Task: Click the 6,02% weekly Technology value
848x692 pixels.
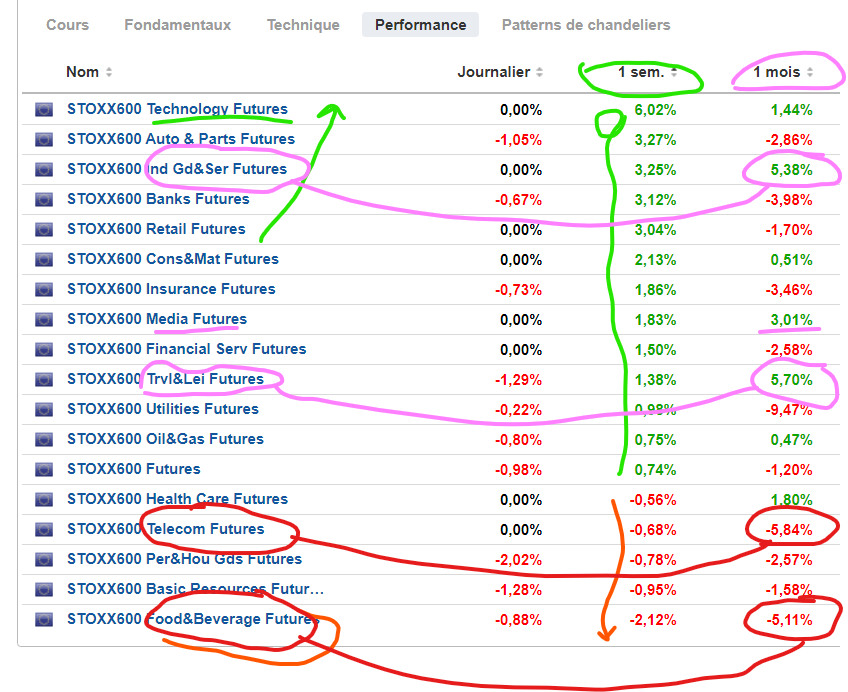Action: click(x=655, y=110)
